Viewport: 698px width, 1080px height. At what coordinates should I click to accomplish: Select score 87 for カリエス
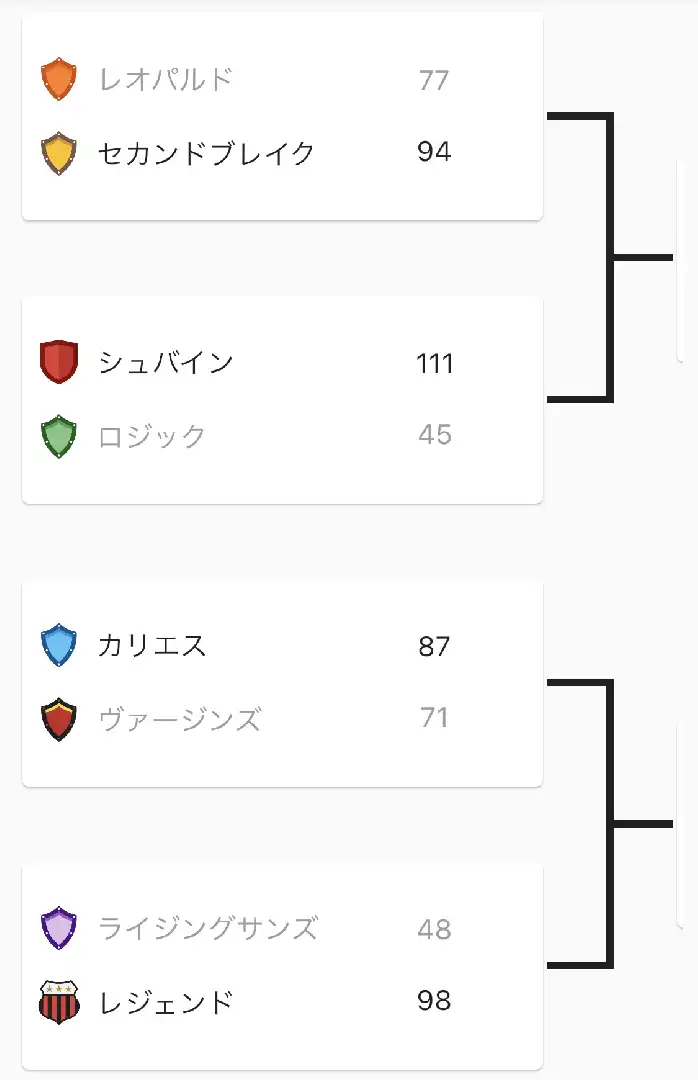pos(434,646)
